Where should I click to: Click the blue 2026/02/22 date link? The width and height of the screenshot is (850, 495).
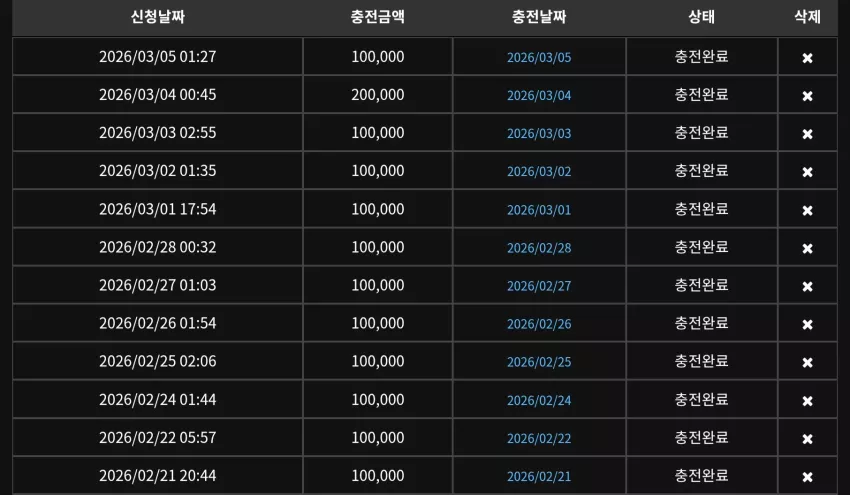[539, 438]
